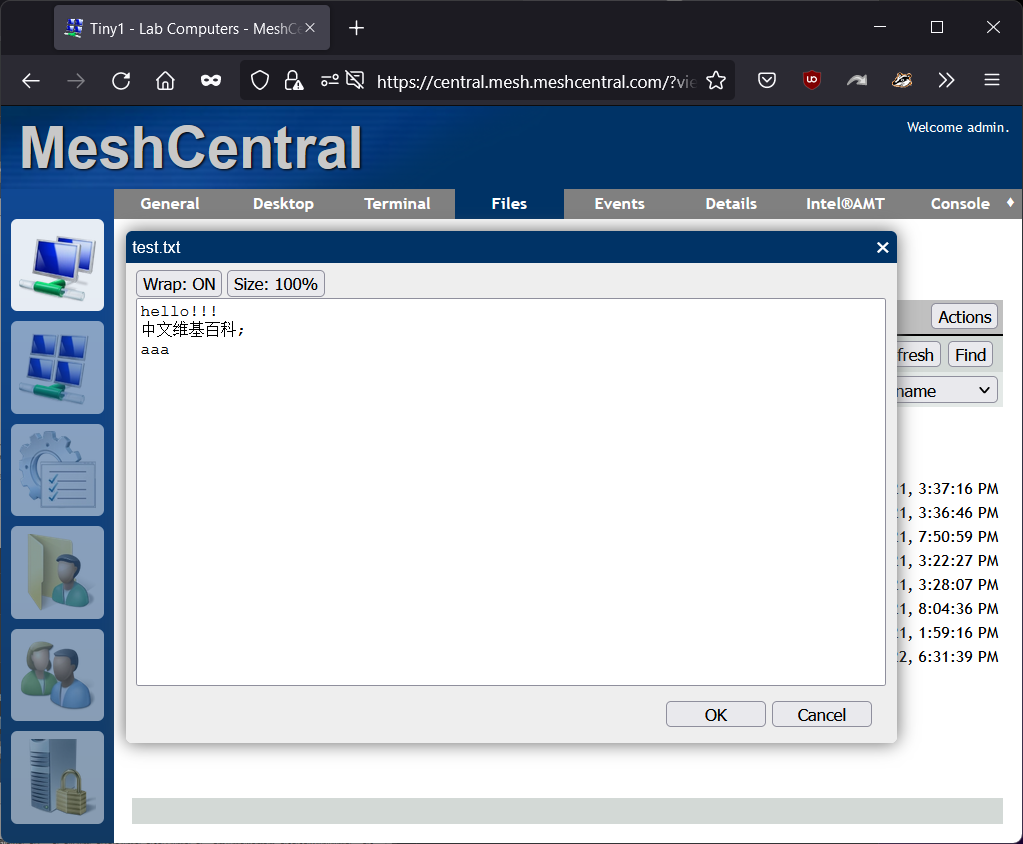Toggle tracking protection shield in address bar
The height and width of the screenshot is (844, 1023).
pos(259,80)
